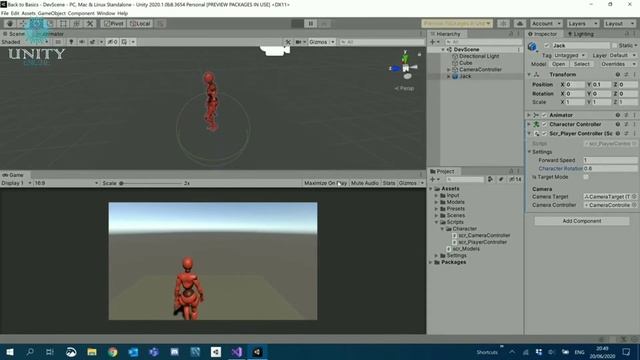This screenshot has height=360, width=640.
Task: Toggle Mute Audio in Game view
Action: [x=364, y=183]
